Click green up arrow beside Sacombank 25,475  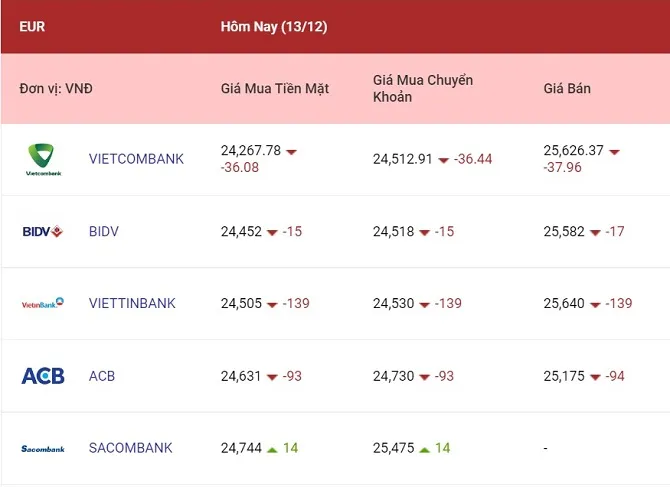(x=423, y=449)
